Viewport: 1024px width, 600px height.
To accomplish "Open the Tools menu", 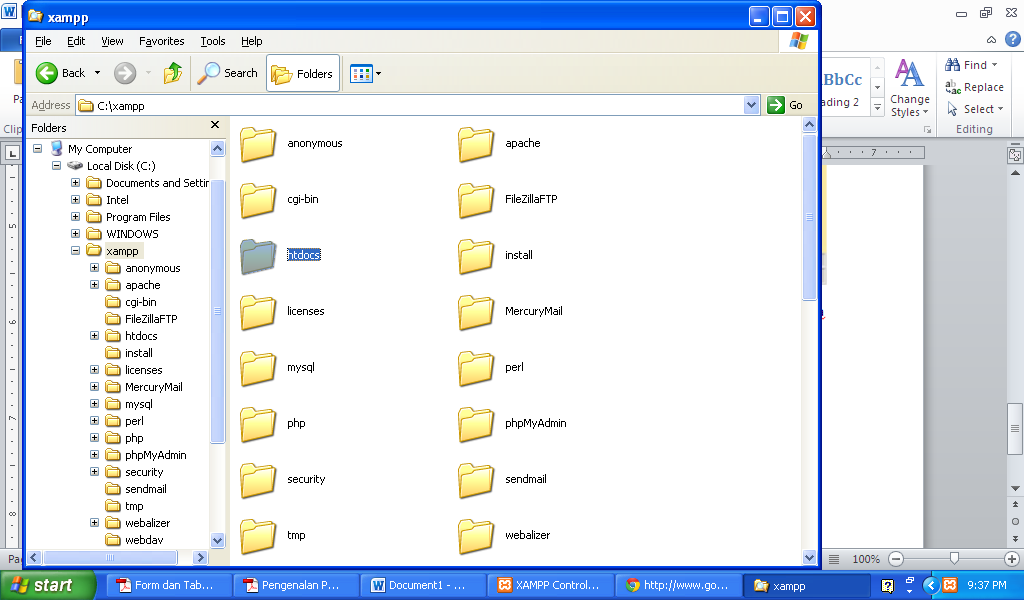I will click(x=212, y=41).
